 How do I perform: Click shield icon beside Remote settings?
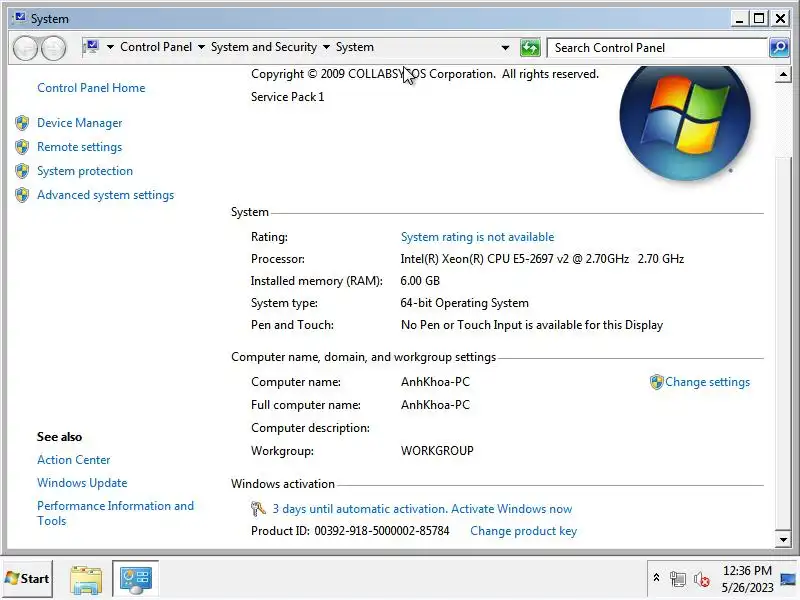tap(22, 147)
